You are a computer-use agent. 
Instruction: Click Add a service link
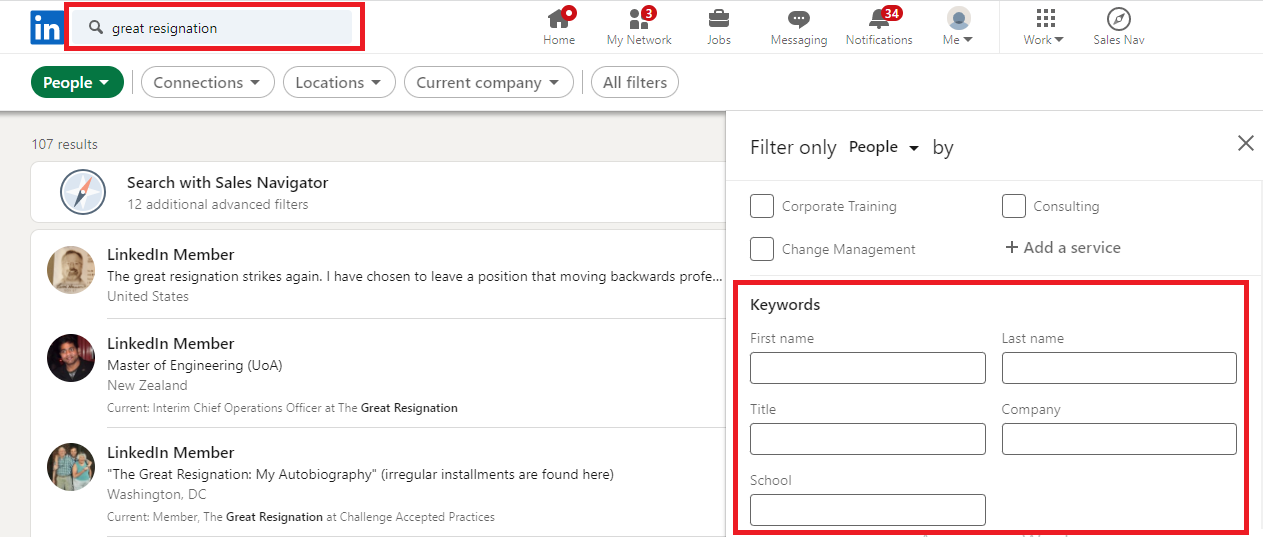pyautogui.click(x=1062, y=248)
